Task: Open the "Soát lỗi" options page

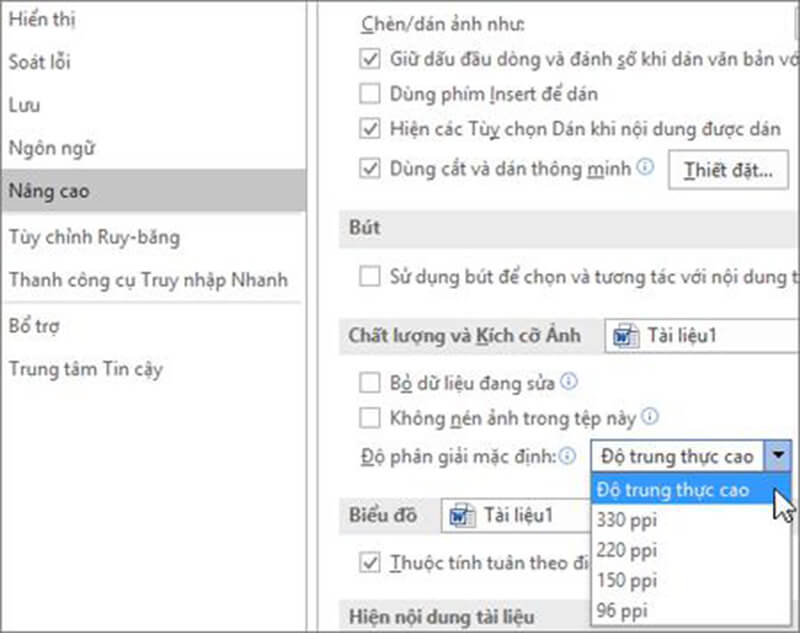Action: click(x=42, y=61)
